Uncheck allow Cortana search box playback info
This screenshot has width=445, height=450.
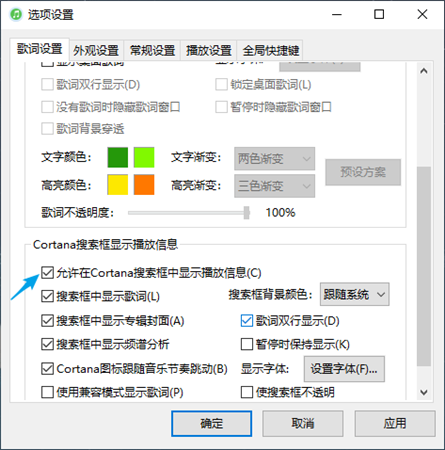tap(47, 273)
